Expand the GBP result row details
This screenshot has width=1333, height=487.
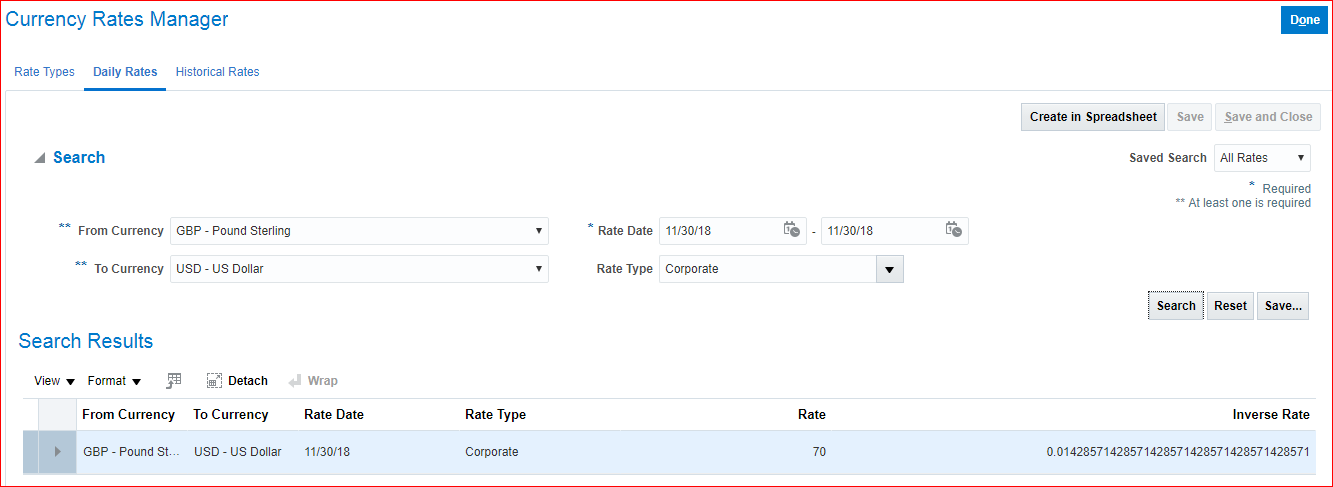57,452
